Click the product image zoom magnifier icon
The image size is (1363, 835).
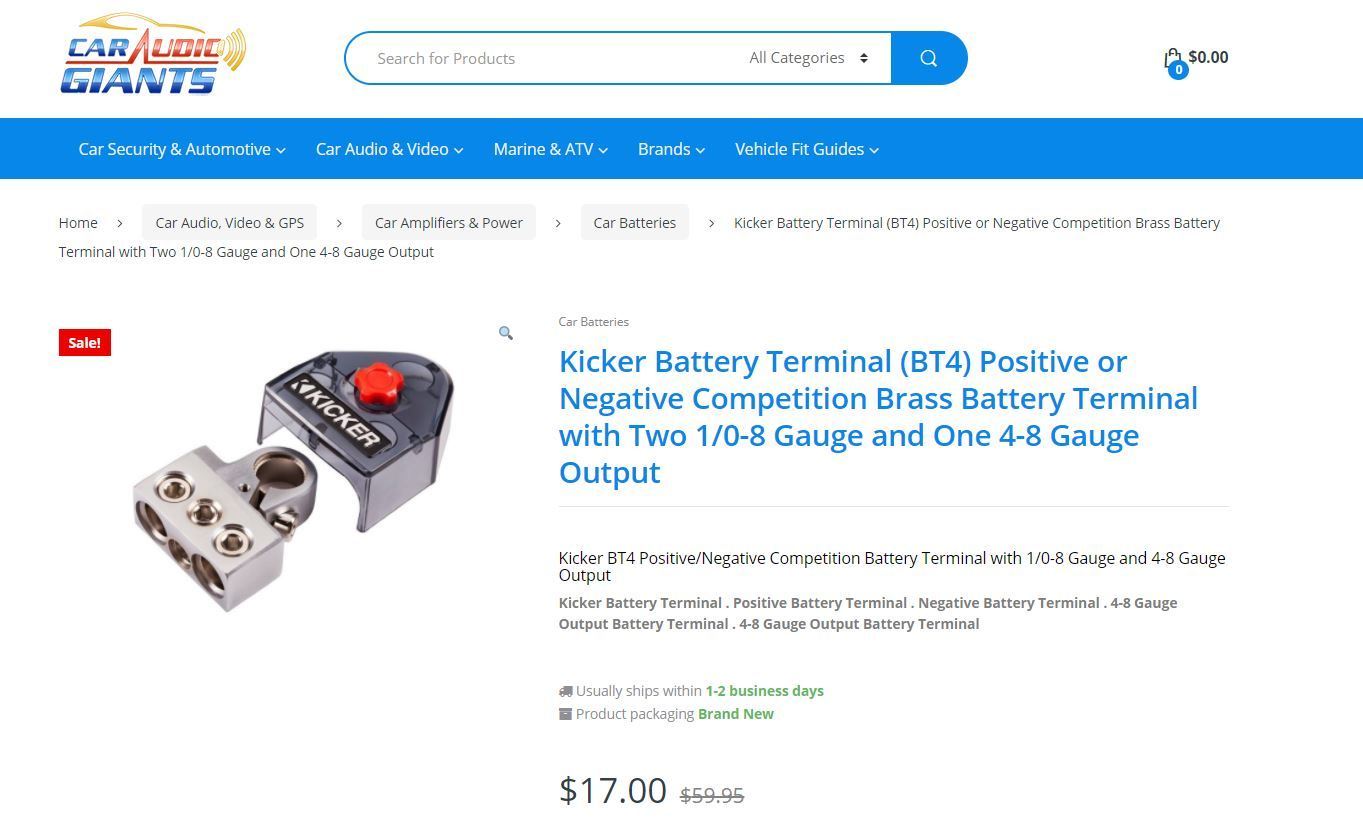(506, 332)
